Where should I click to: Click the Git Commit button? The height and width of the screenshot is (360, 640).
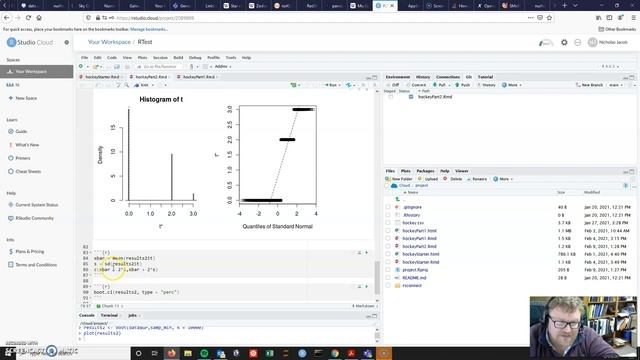pyautogui.click(x=416, y=85)
